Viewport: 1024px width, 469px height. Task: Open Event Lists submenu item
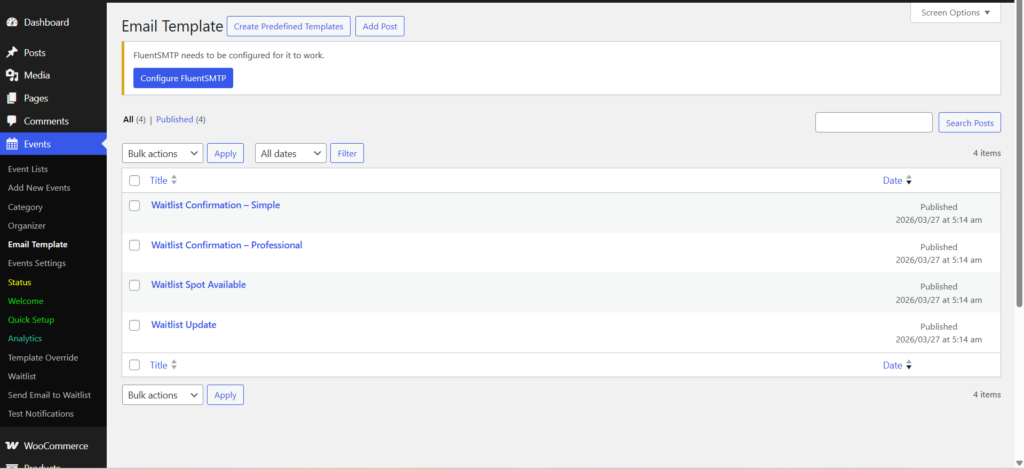click(28, 169)
